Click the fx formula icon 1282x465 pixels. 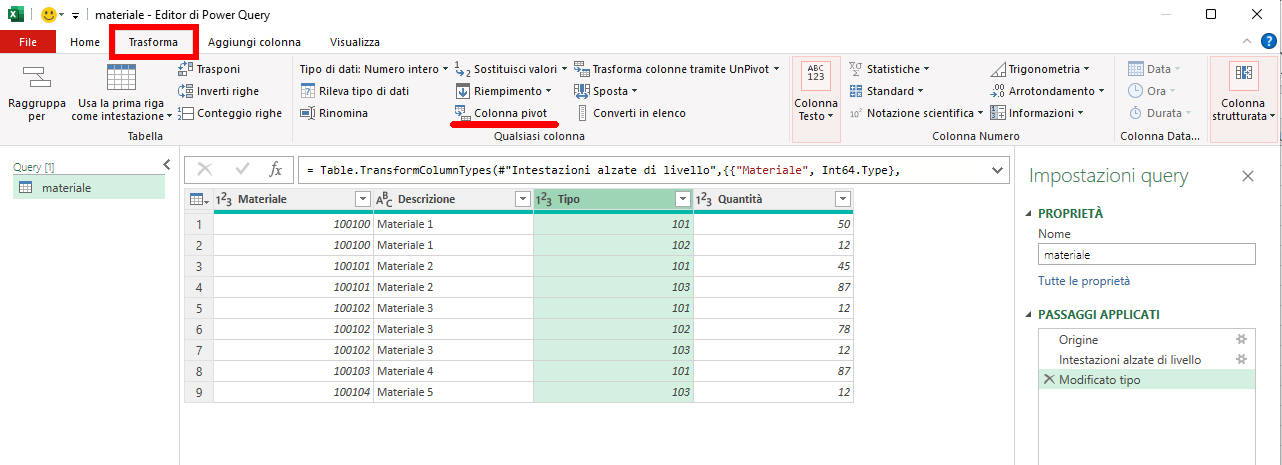click(x=276, y=170)
